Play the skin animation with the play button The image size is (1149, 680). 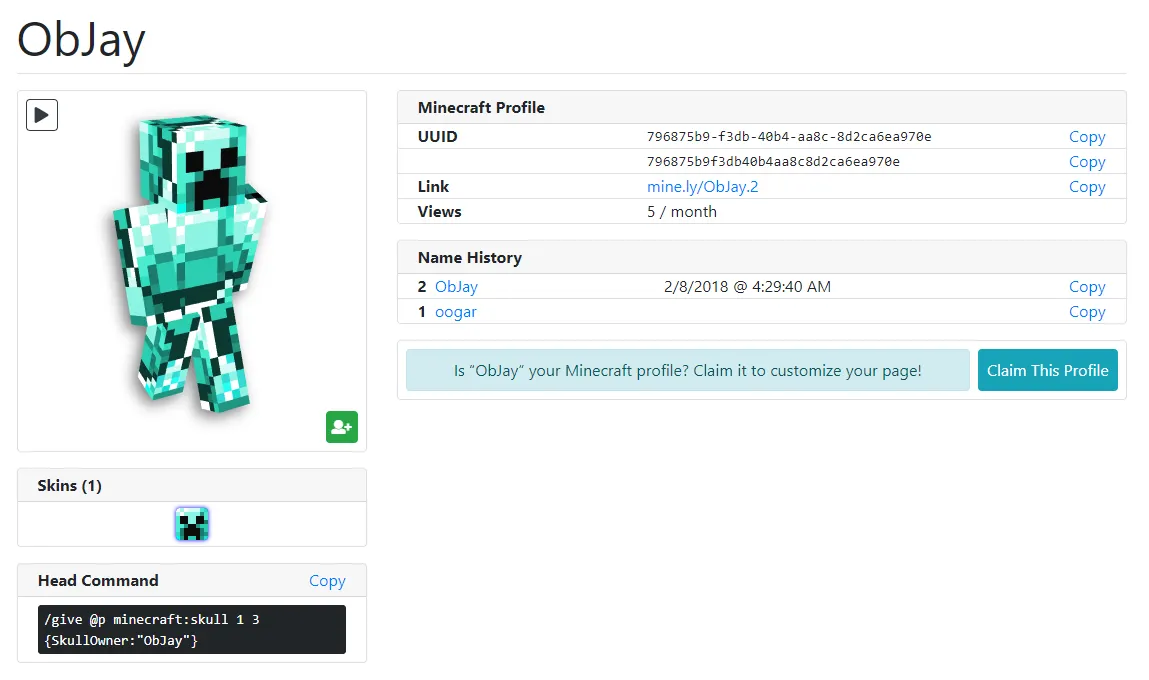click(42, 115)
